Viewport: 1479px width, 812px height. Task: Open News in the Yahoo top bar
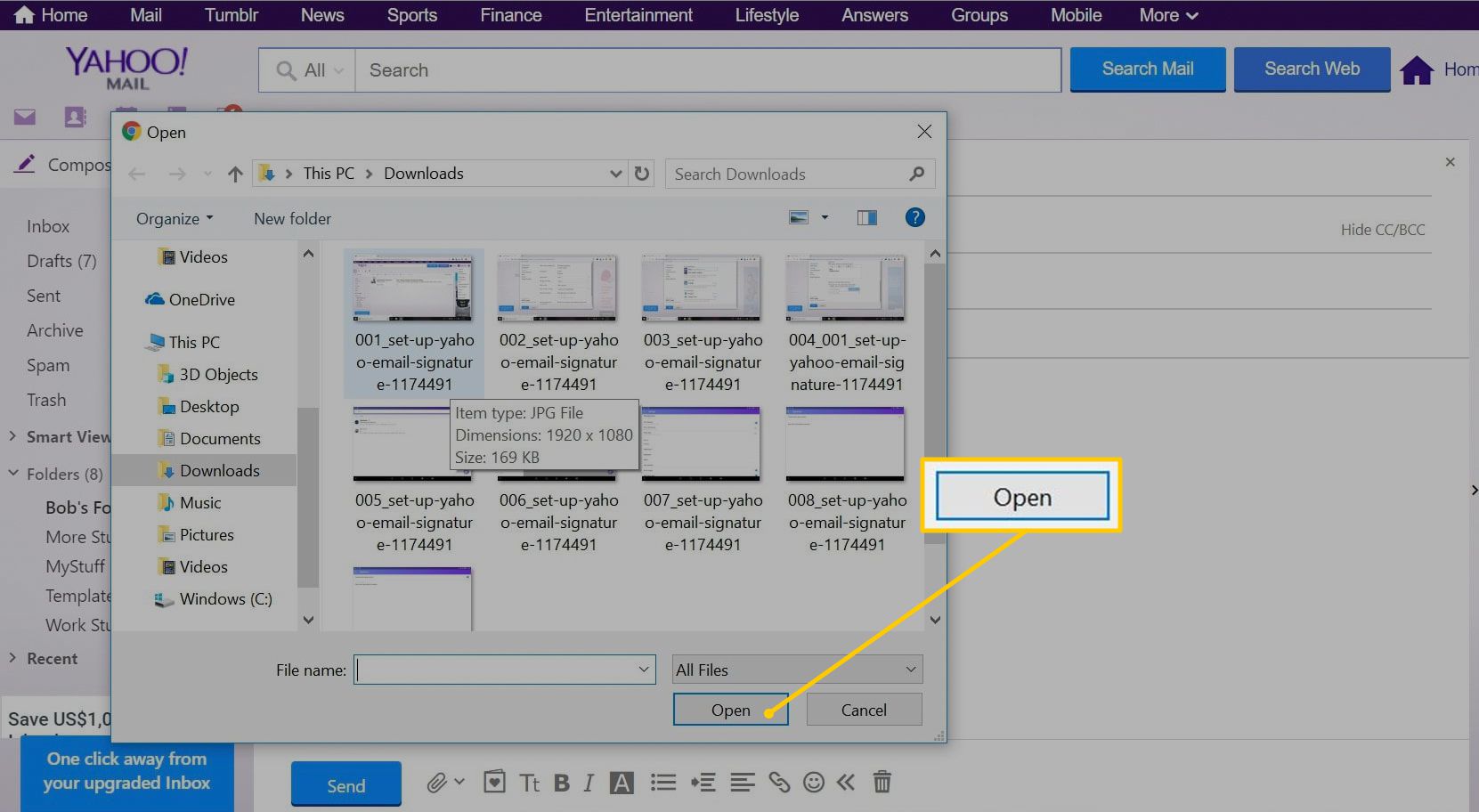(322, 15)
